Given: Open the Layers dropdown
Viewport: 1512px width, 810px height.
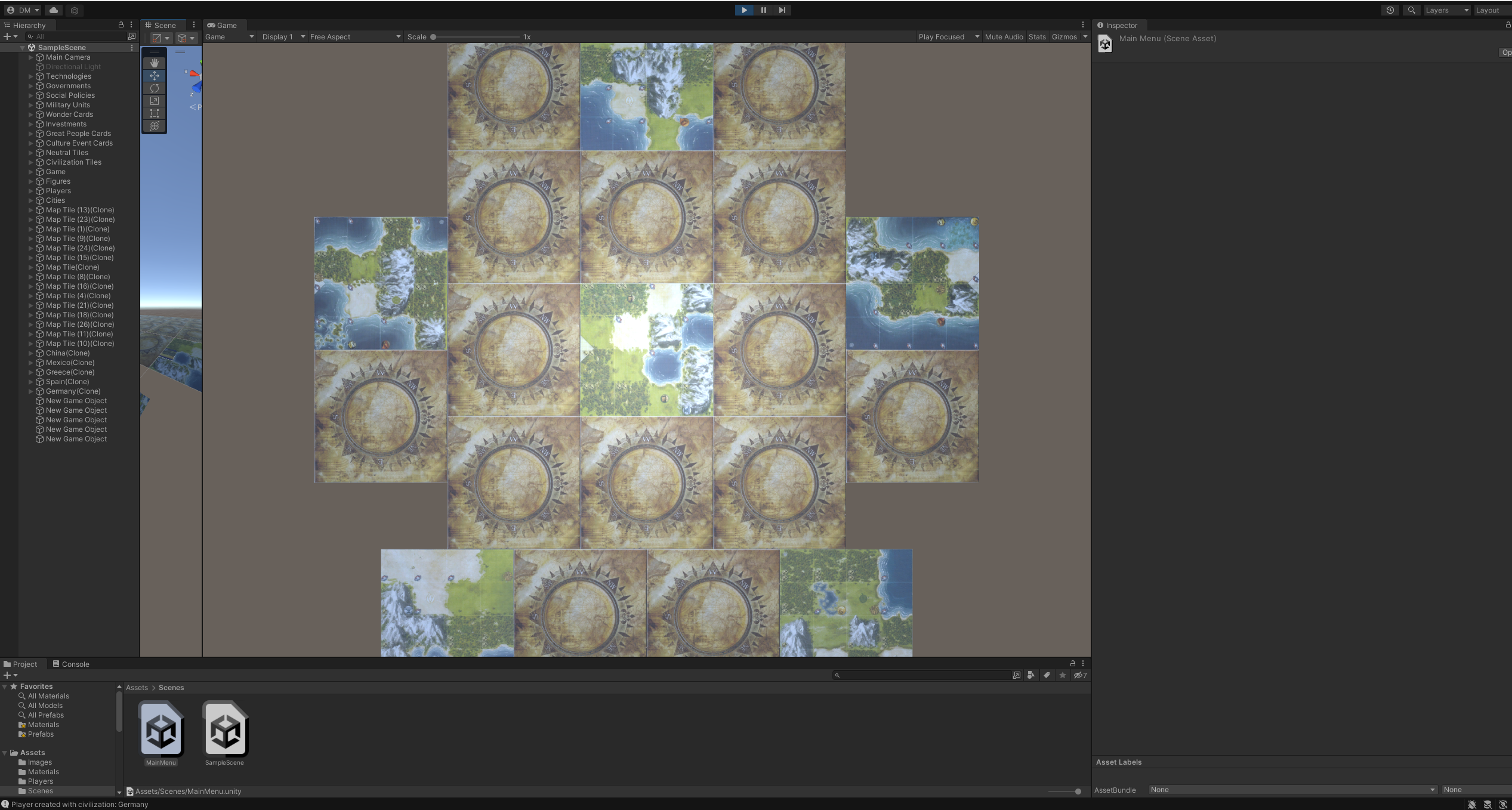Looking at the screenshot, I should [1446, 10].
